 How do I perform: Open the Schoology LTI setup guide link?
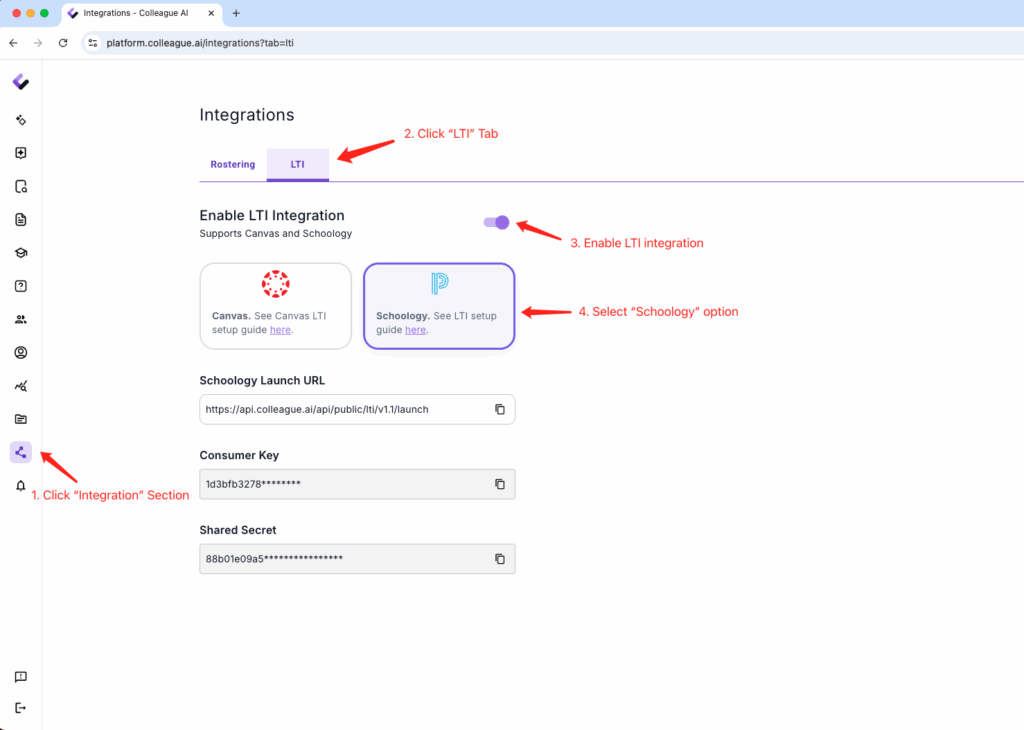415,330
